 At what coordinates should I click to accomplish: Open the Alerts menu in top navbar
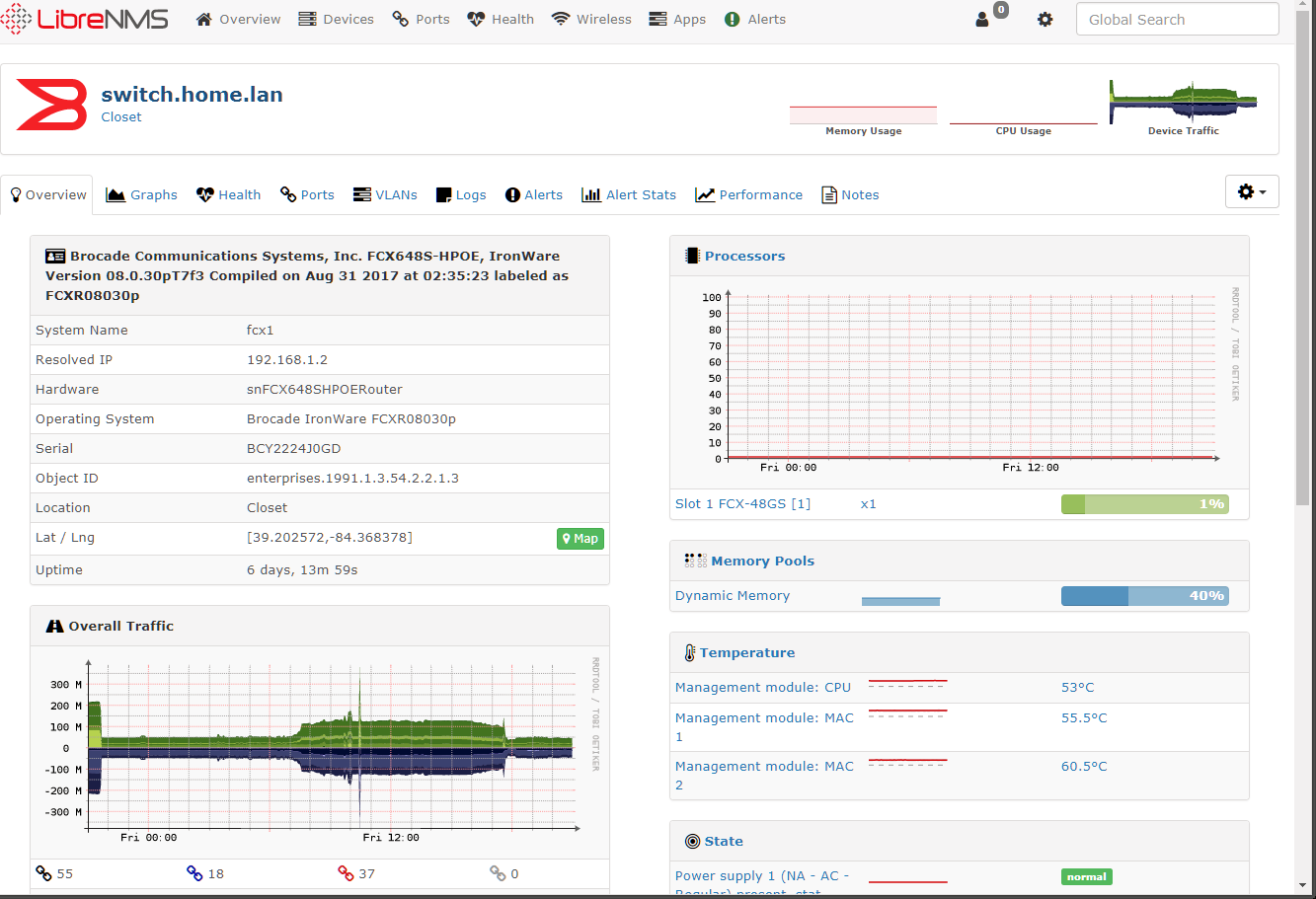(x=755, y=19)
